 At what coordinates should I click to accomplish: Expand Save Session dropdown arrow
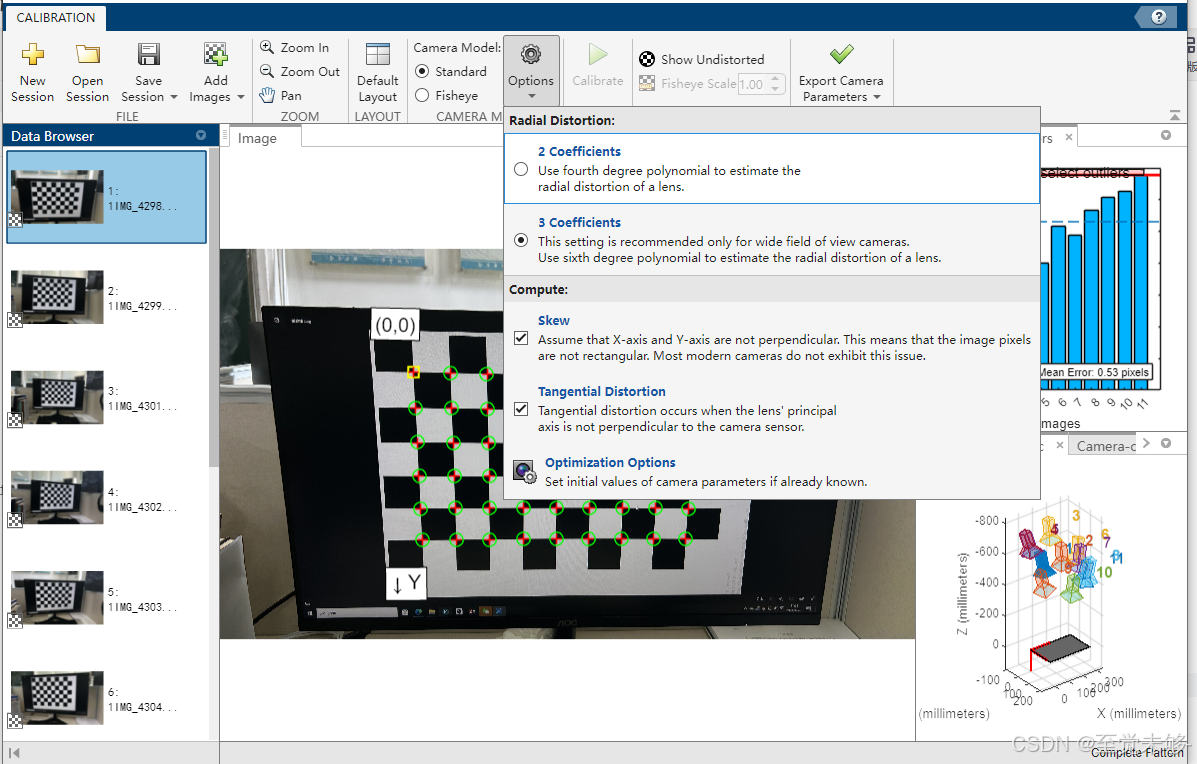[x=174, y=97]
